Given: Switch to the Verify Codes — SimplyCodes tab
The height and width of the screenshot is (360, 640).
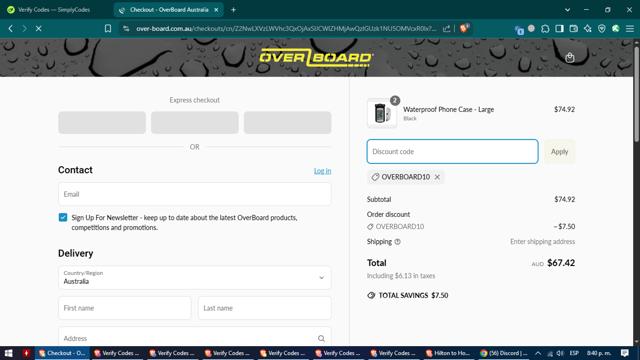Looking at the screenshot, I should click(x=53, y=10).
